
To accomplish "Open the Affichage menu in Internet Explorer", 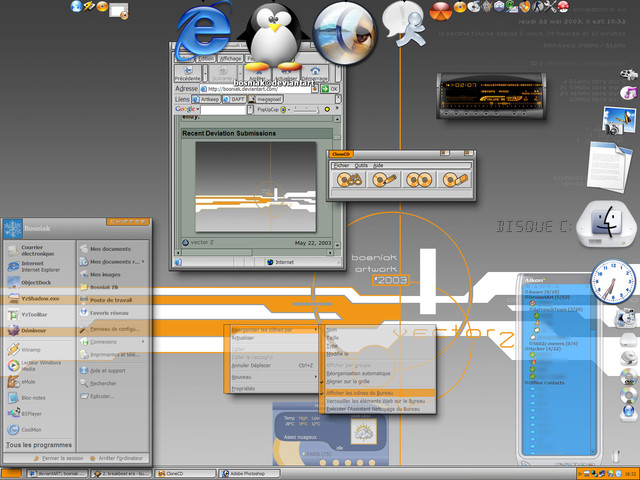I will pyautogui.click(x=231, y=58).
